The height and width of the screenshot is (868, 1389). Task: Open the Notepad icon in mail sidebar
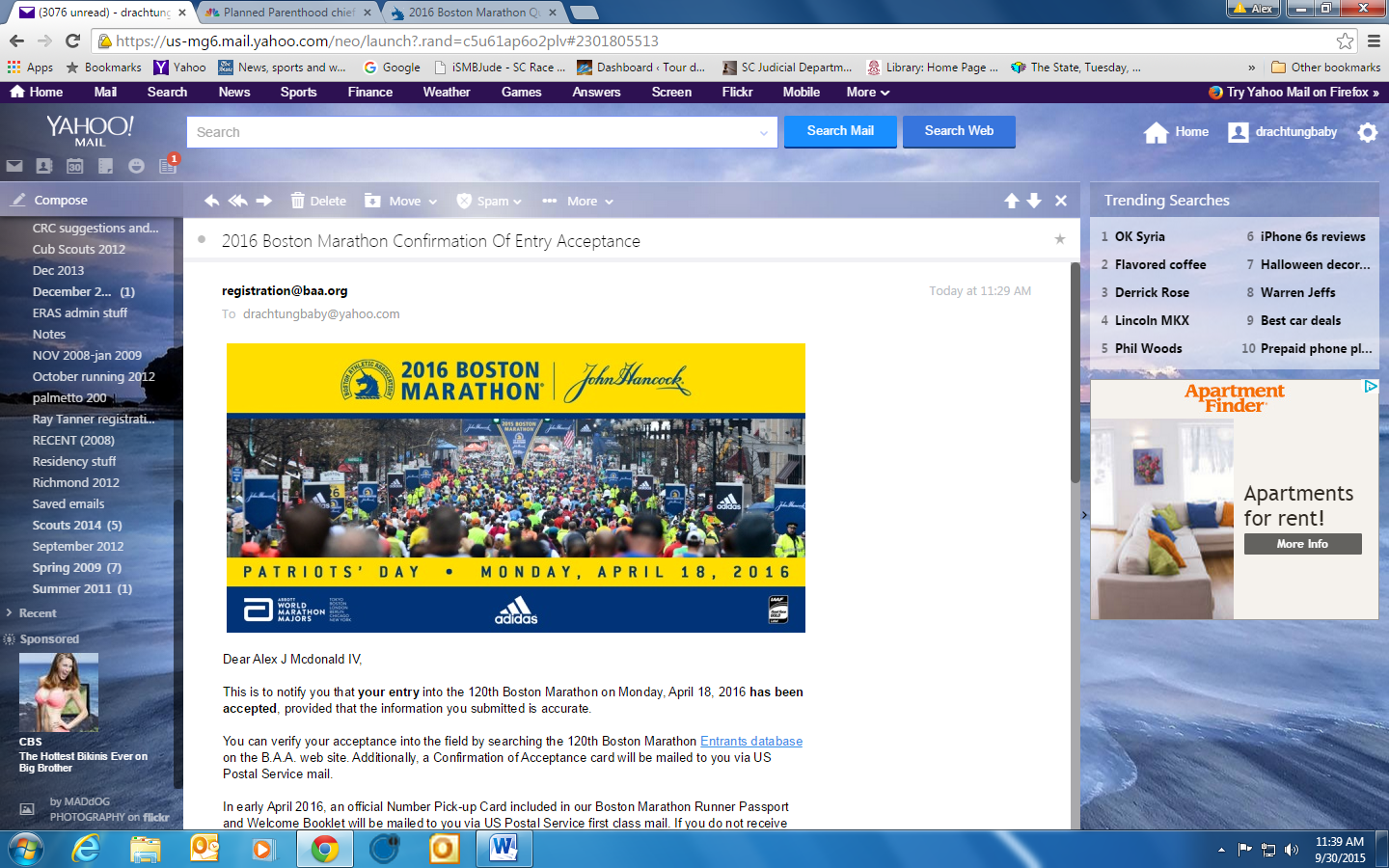[106, 166]
